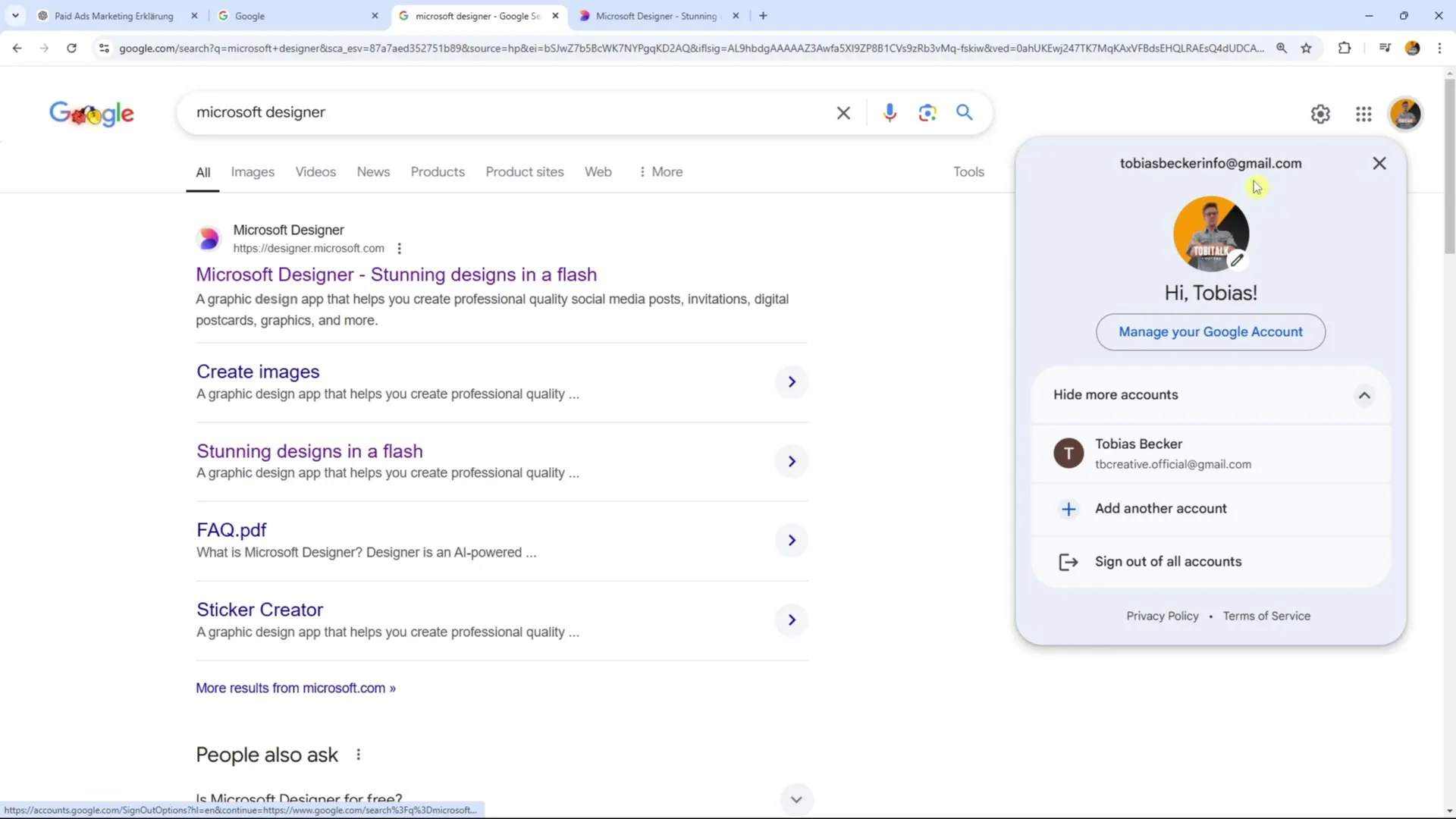Image resolution: width=1456 pixels, height=819 pixels.
Task: View site information icon in address bar
Action: 104,48
